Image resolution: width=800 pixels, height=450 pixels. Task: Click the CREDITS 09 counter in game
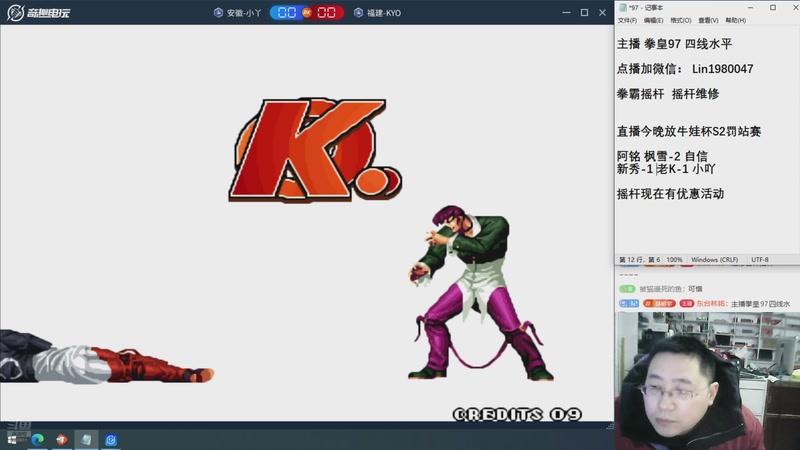(x=517, y=414)
